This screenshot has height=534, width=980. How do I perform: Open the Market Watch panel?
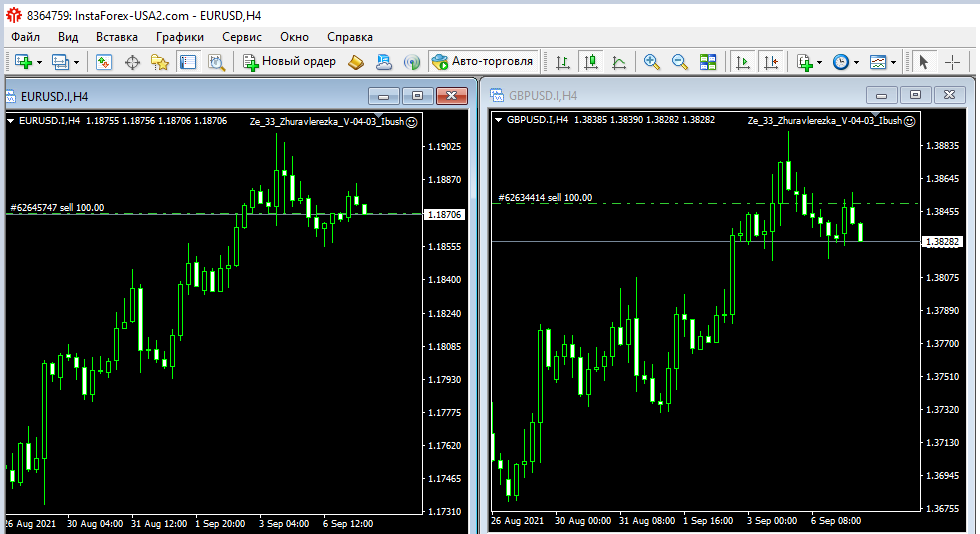(x=104, y=62)
